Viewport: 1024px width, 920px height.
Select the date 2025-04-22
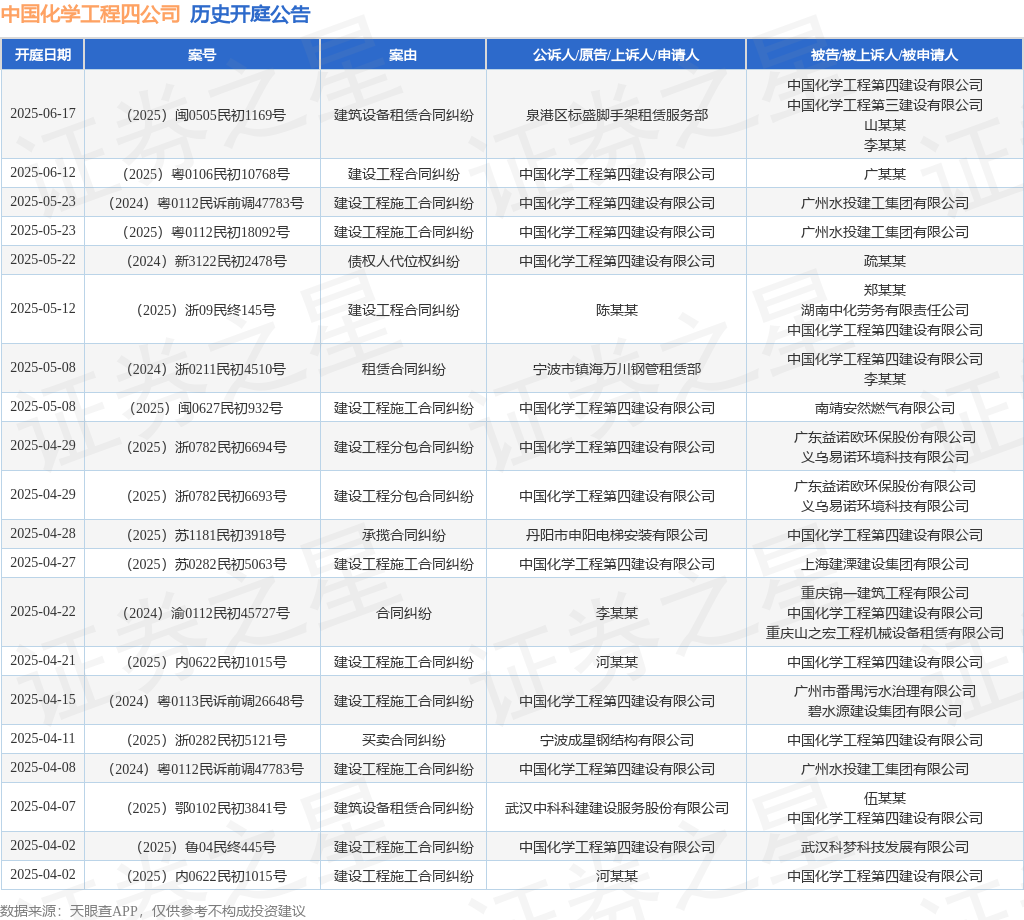[x=43, y=612]
